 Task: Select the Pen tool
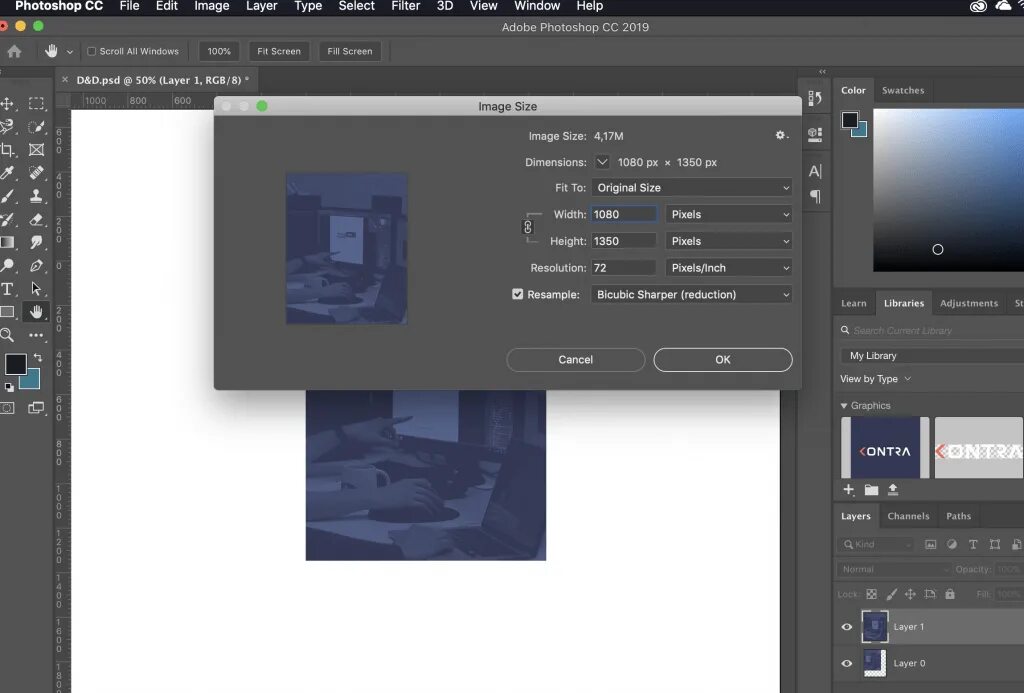click(x=36, y=265)
